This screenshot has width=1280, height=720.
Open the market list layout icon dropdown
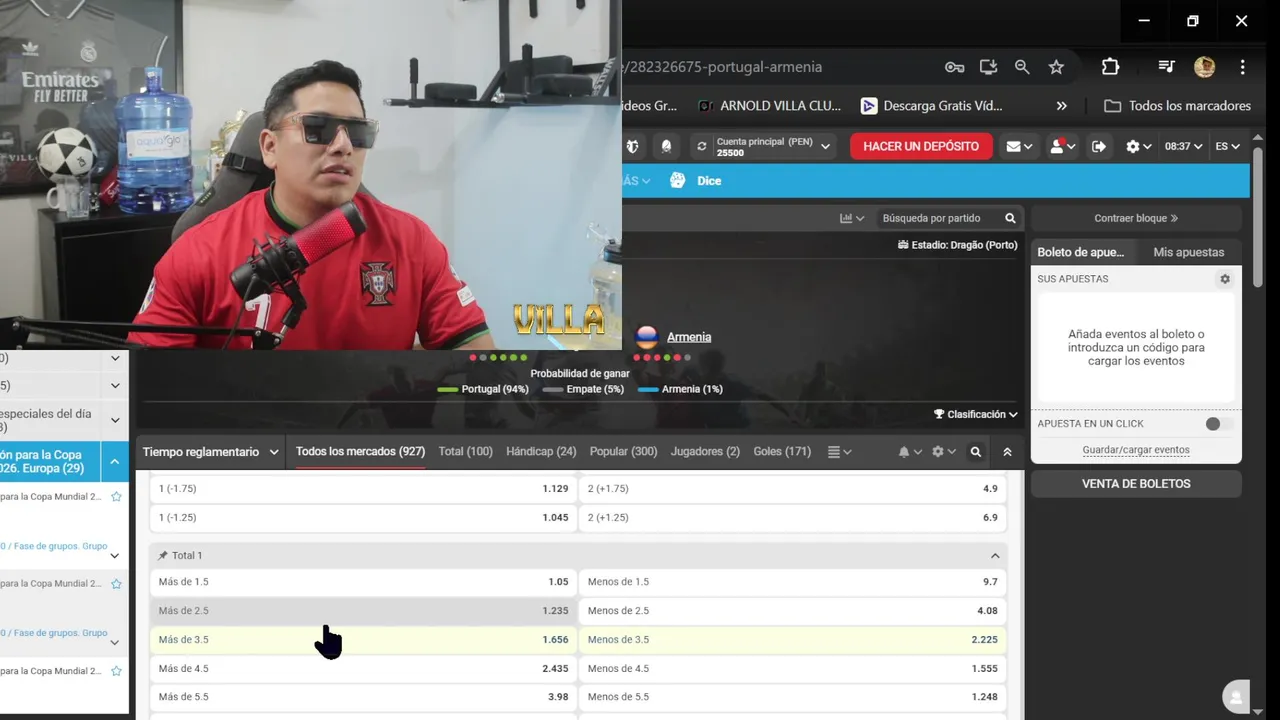839,452
